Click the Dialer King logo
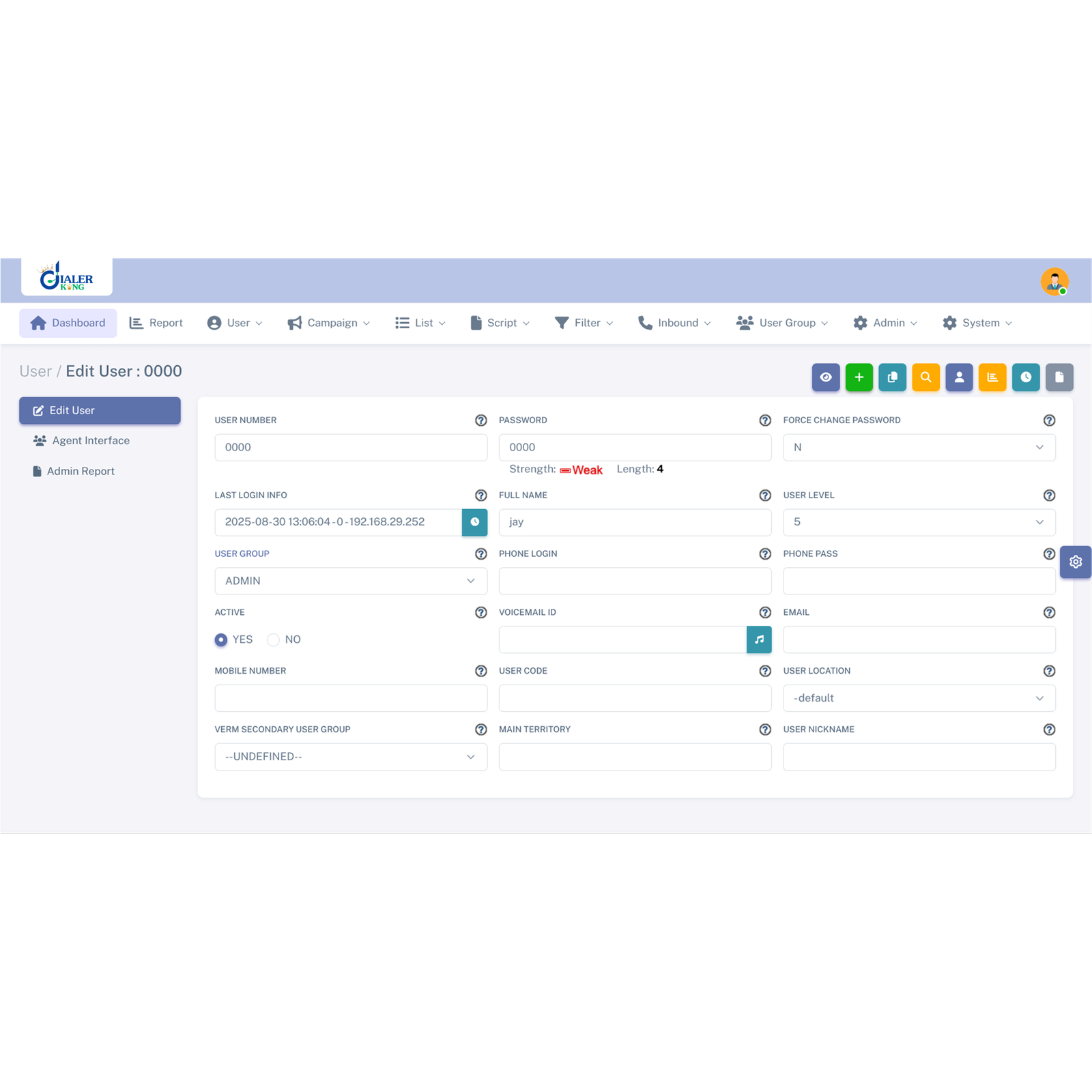The image size is (1092, 1092). click(x=67, y=276)
